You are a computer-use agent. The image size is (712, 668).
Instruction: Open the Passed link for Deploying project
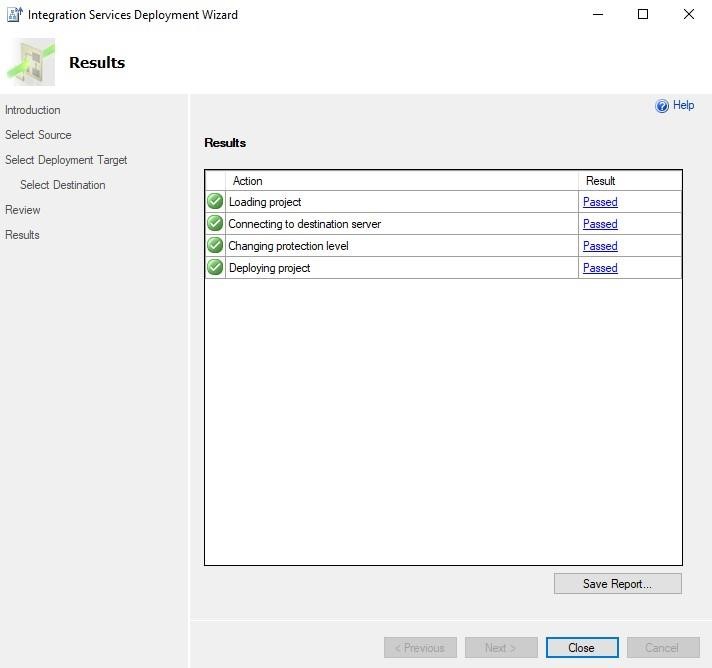600,268
